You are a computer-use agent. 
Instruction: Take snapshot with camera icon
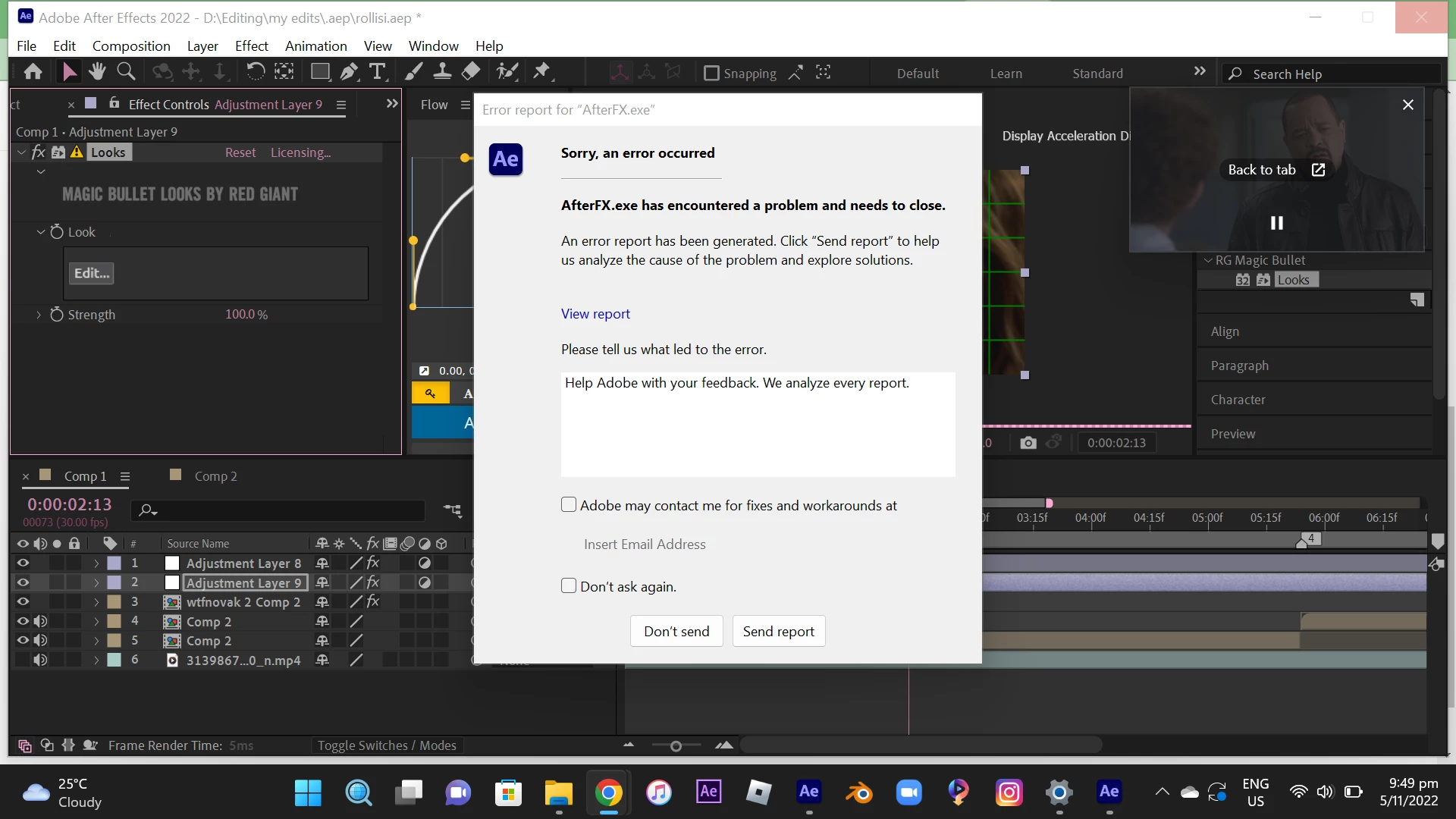click(x=1028, y=443)
